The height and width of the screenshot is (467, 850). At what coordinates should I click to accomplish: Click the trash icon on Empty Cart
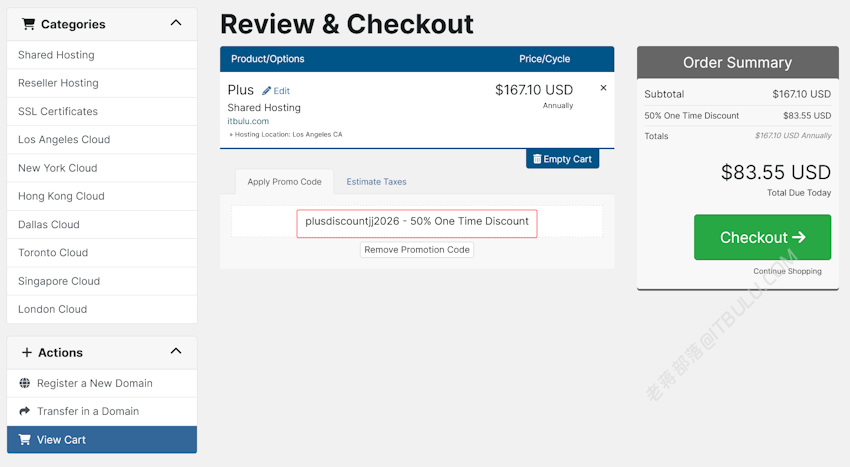537,159
